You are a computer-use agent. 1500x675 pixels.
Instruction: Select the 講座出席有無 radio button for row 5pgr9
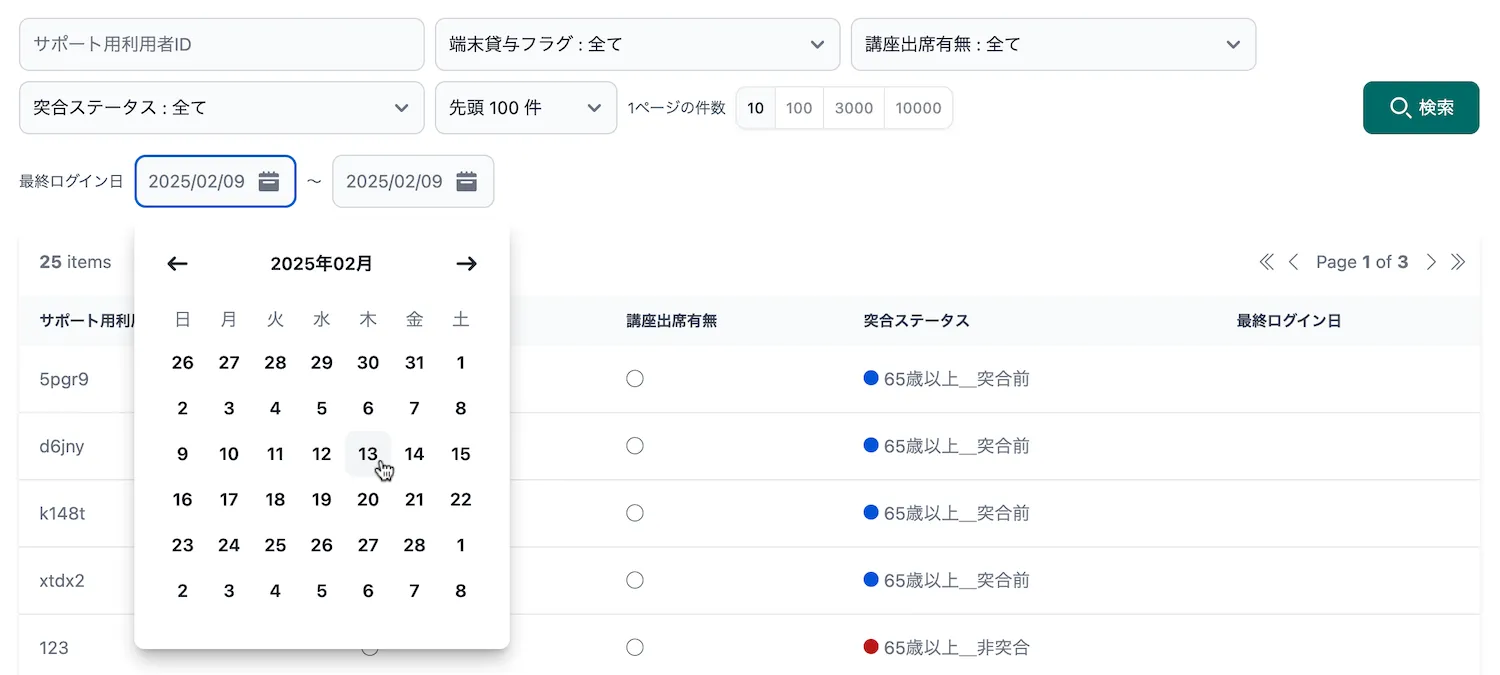(x=635, y=378)
